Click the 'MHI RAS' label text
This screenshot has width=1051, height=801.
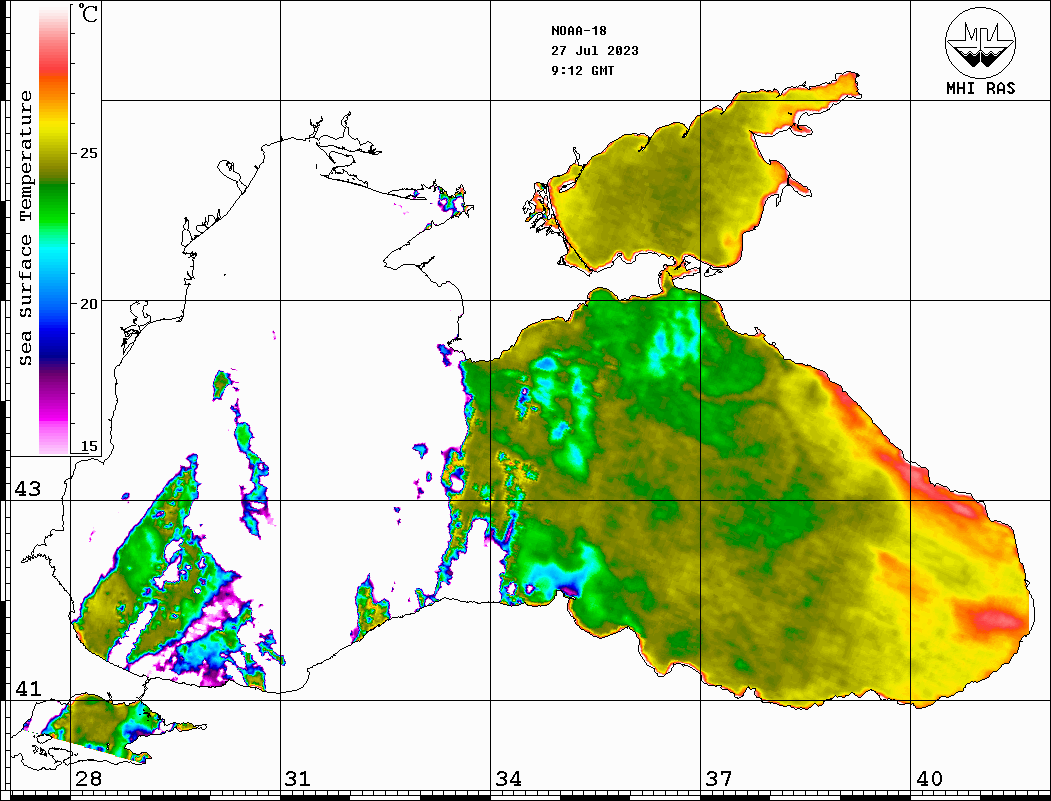coord(981,88)
